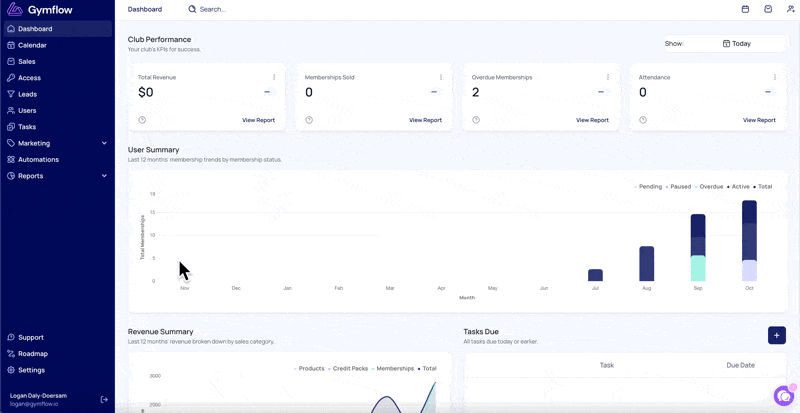
Task: Toggle the Memberships series in Revenue Summary legend
Action: pos(393,369)
